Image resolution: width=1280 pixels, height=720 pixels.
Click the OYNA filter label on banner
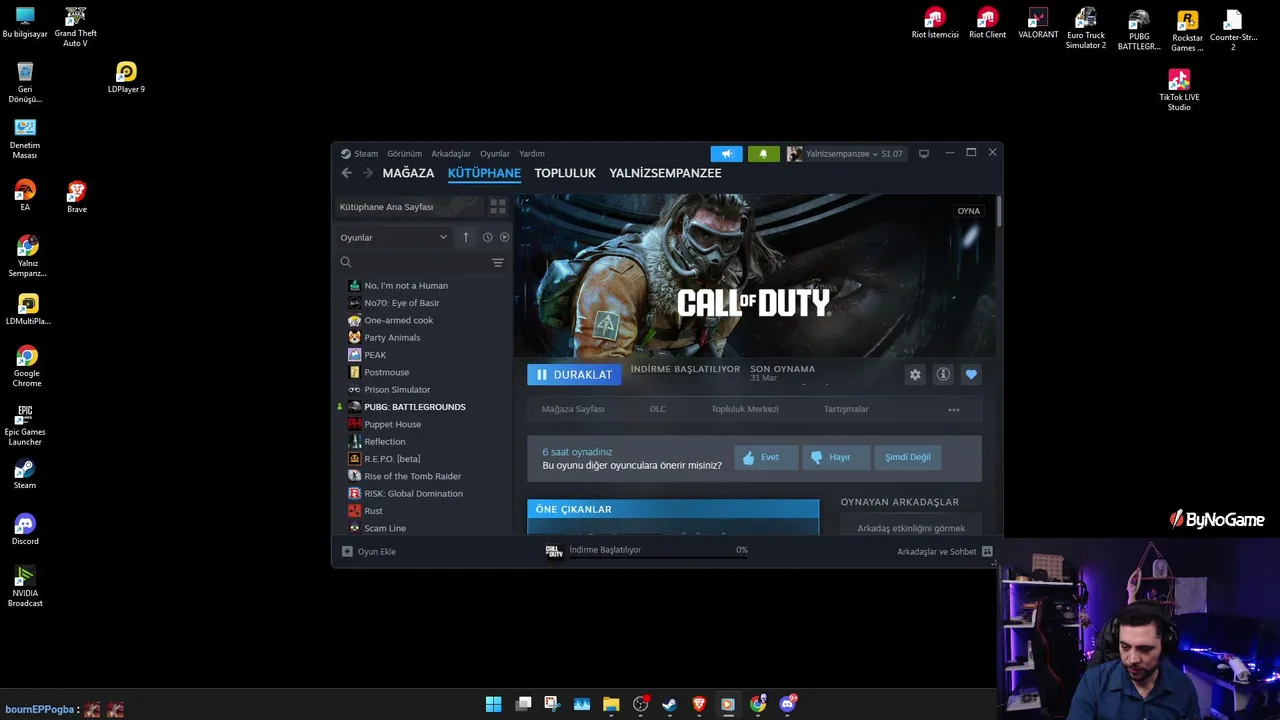pyautogui.click(x=968, y=211)
